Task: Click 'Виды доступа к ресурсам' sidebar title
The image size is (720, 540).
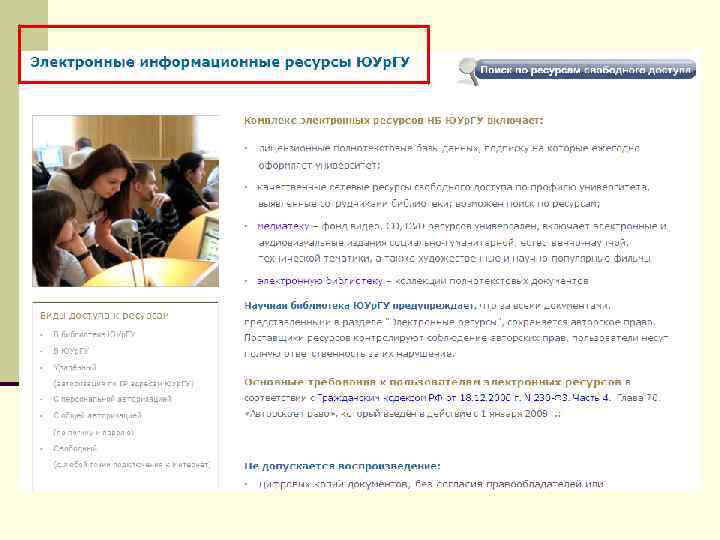Action: tap(104, 315)
